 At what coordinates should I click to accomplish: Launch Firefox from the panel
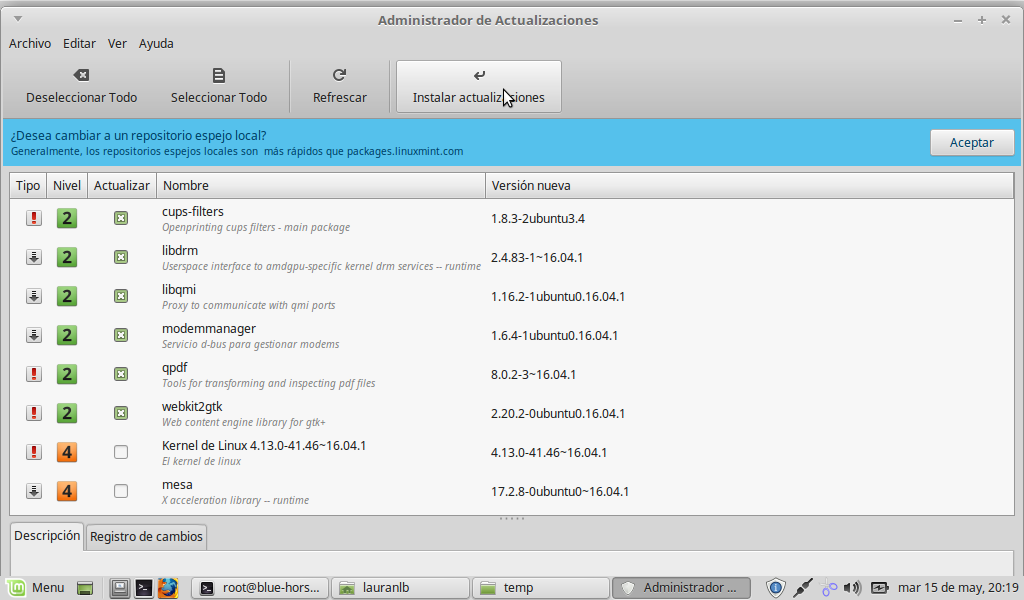(167, 588)
